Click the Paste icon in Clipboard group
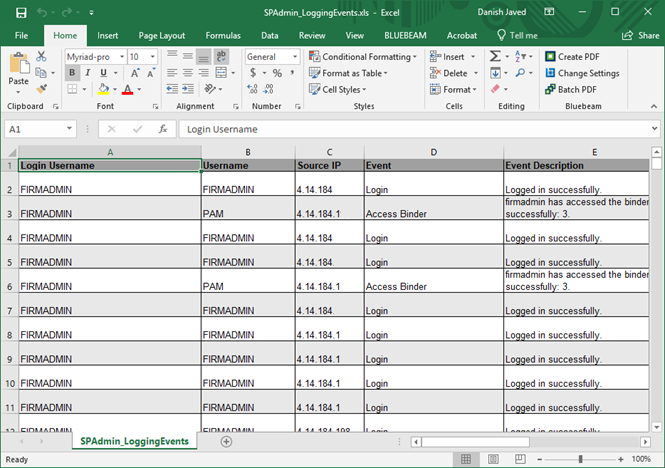The image size is (665, 468). pyautogui.click(x=18, y=66)
